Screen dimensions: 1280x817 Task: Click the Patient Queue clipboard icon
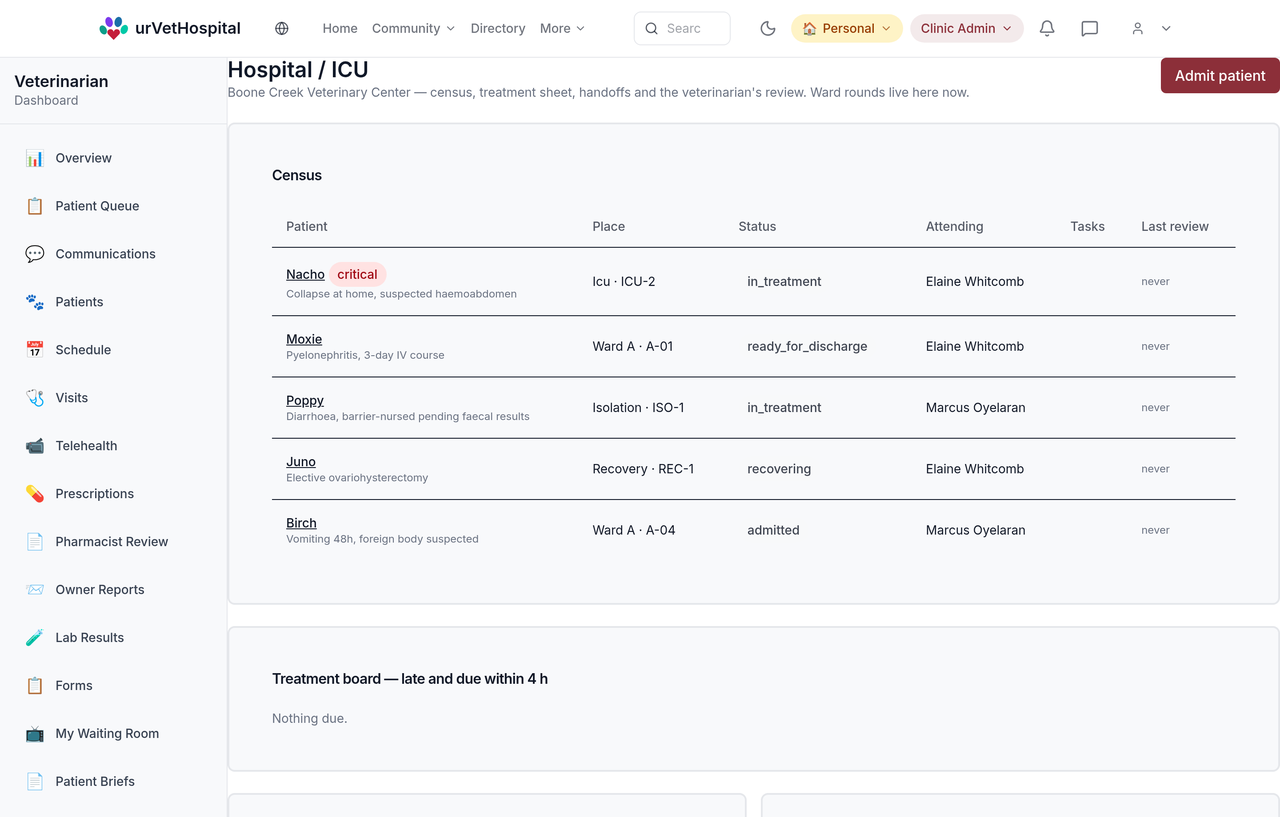point(35,206)
